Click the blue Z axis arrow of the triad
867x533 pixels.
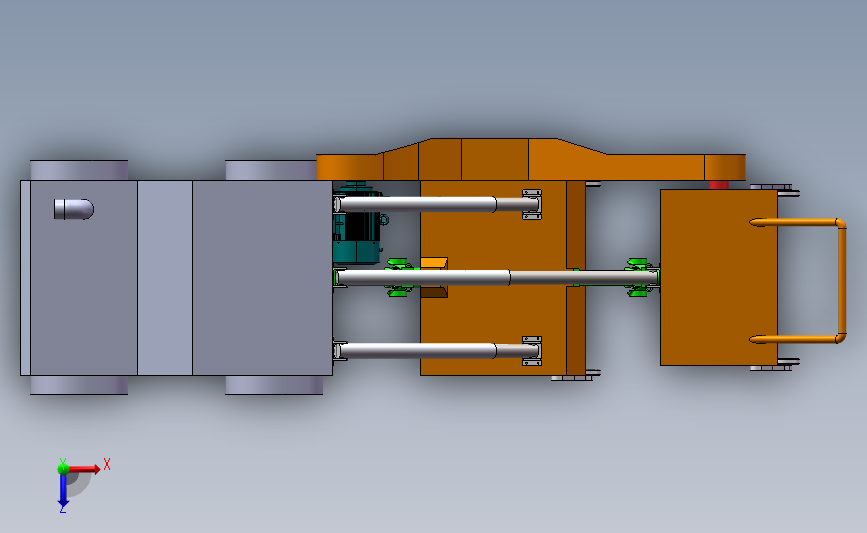pyautogui.click(x=63, y=491)
